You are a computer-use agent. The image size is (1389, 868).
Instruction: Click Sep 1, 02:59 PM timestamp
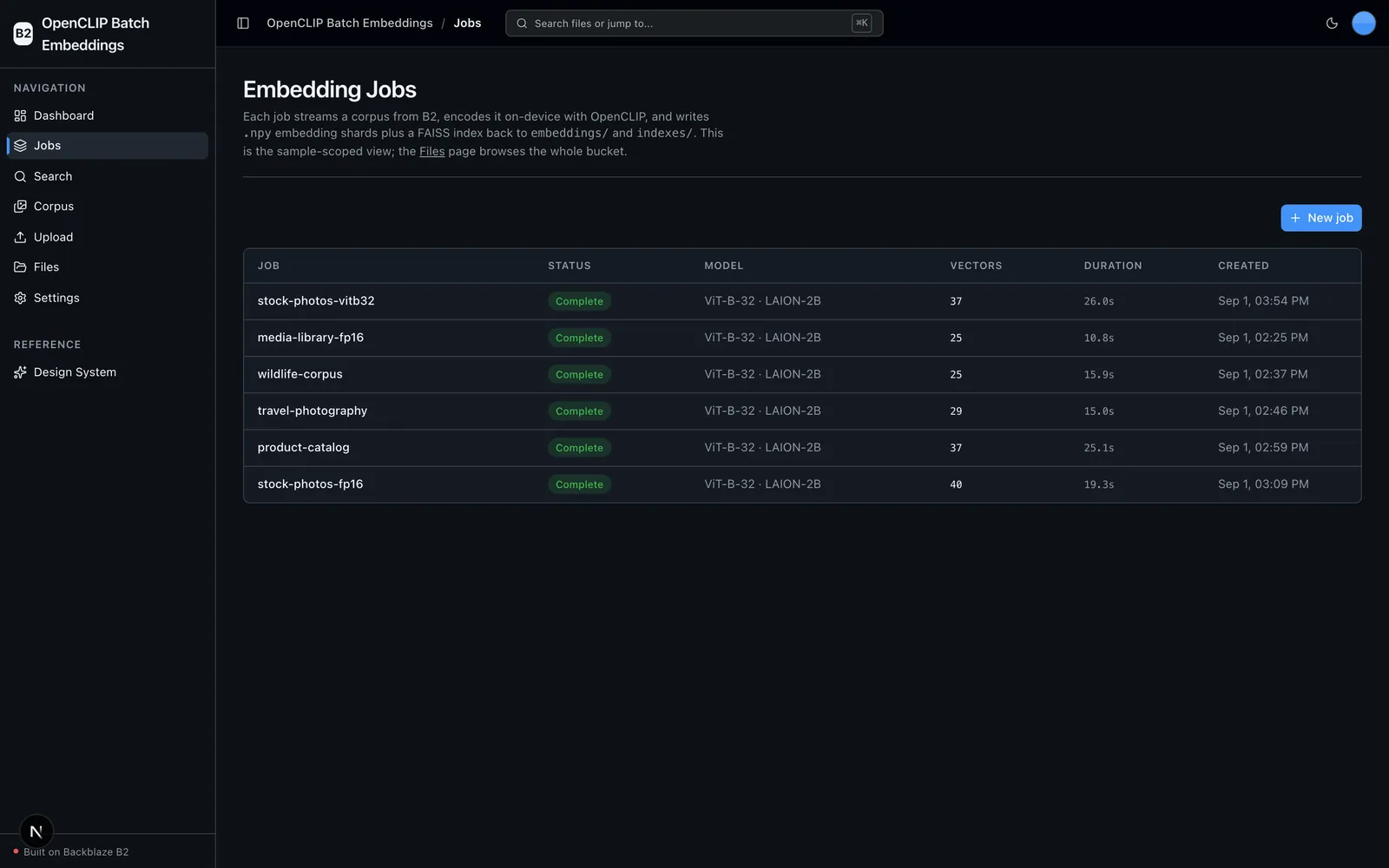(x=1263, y=448)
